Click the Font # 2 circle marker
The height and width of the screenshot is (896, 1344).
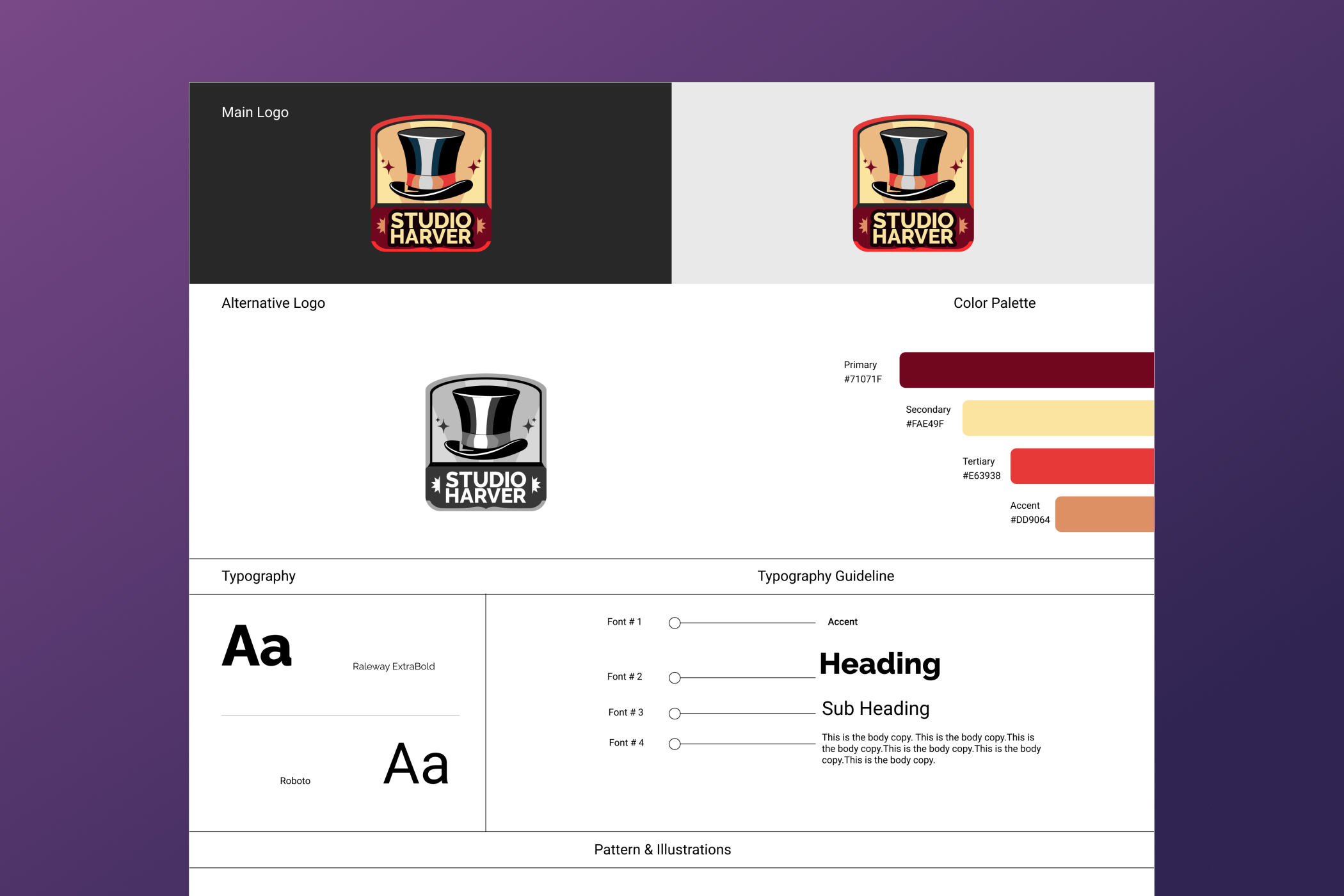click(675, 678)
